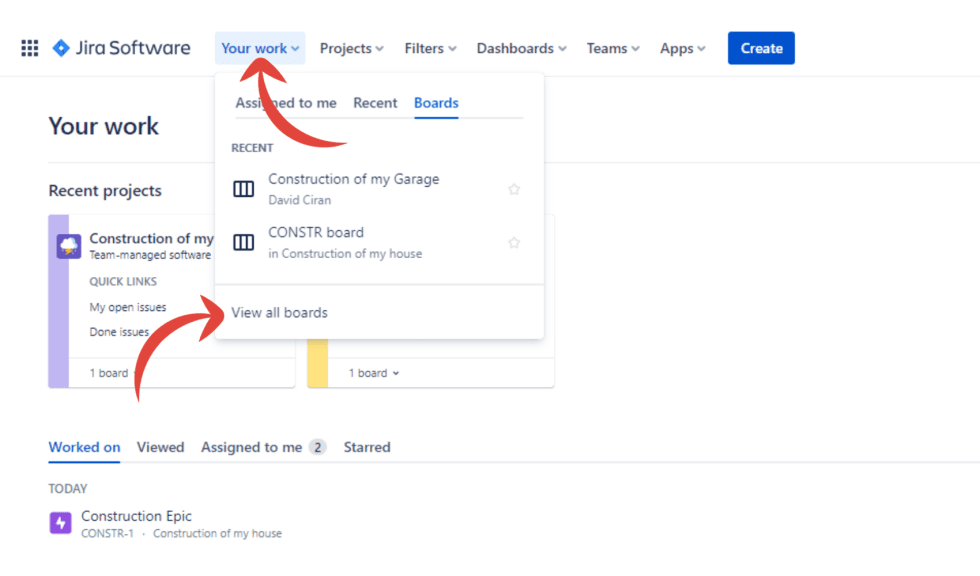
Task: Click the 'in Construction of my house' subtitle
Action: click(x=345, y=254)
